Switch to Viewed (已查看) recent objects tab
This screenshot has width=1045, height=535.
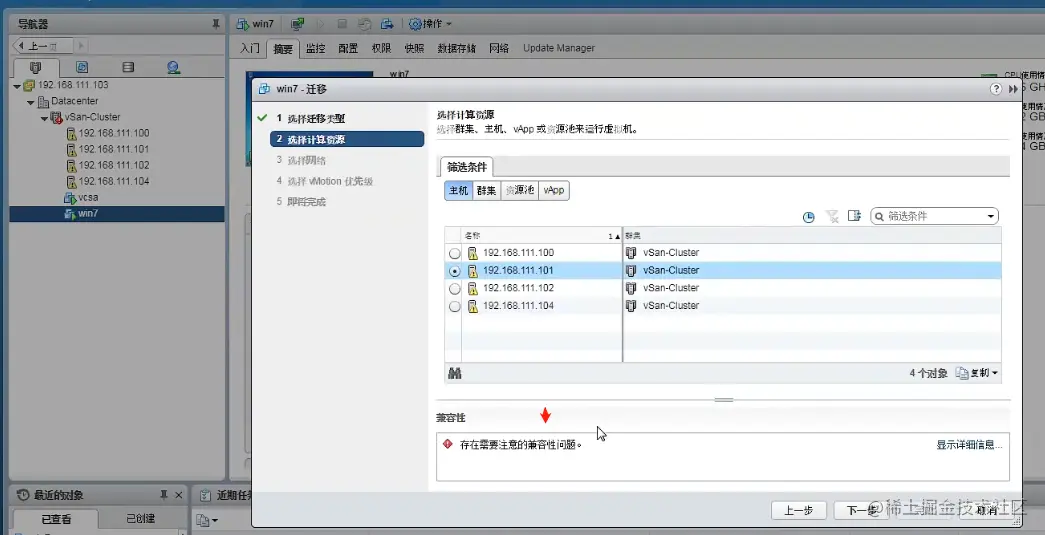point(56,519)
